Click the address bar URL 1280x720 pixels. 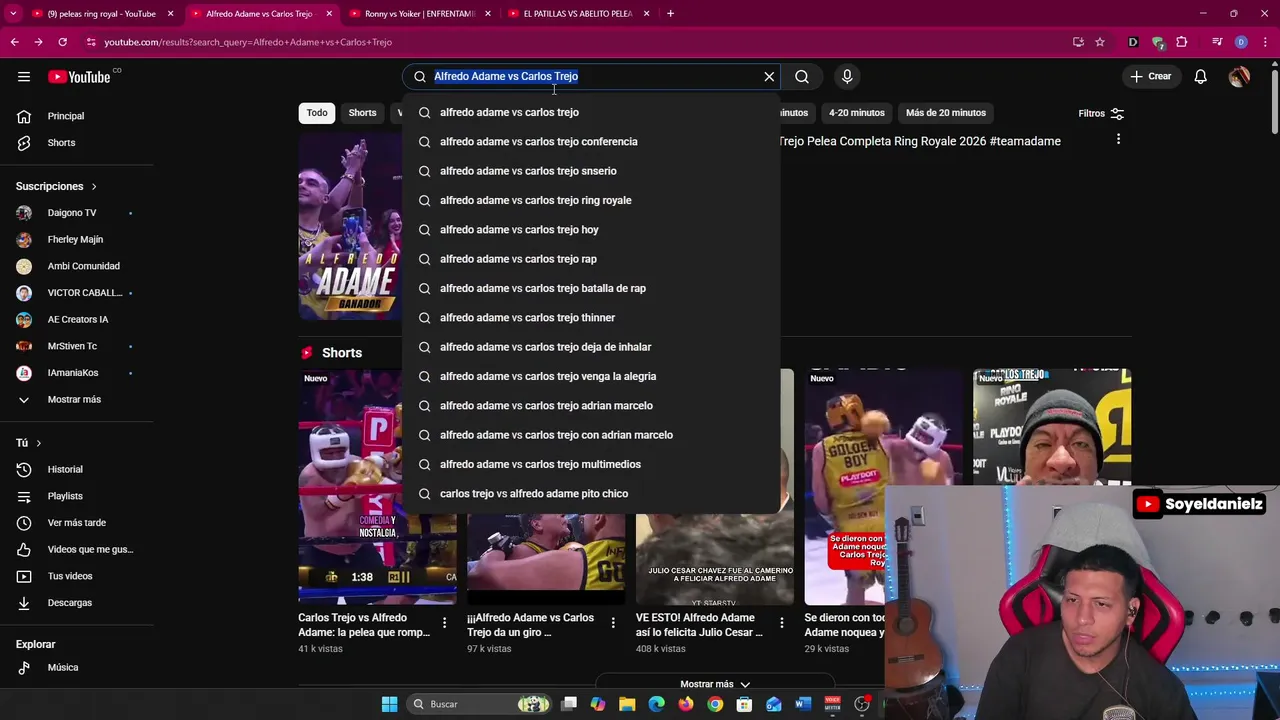(248, 42)
